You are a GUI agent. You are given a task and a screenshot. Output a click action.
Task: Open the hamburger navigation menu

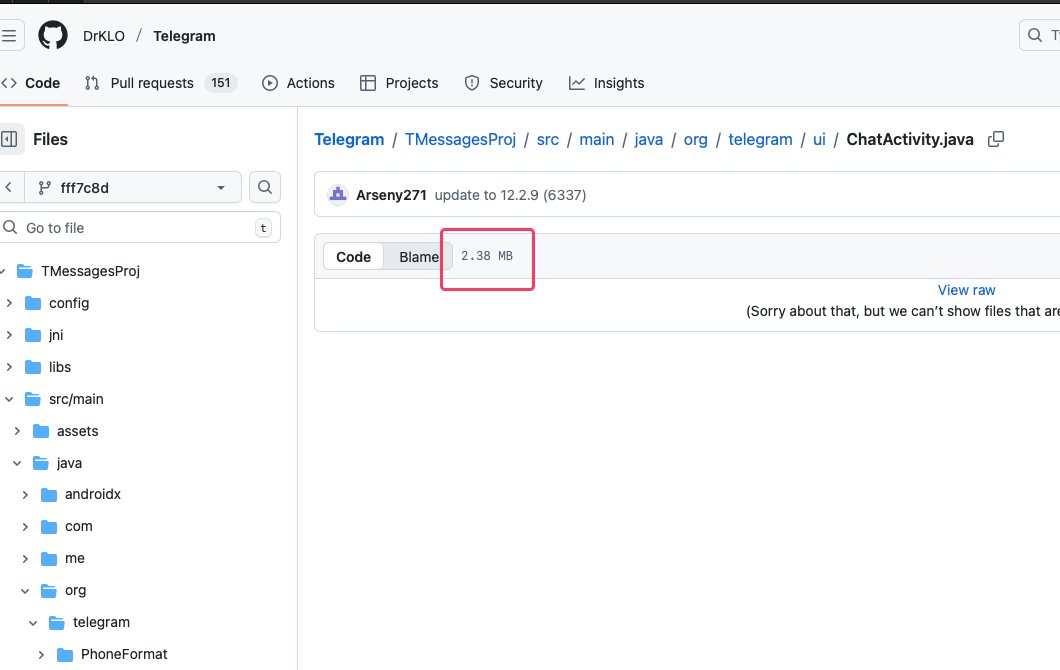click(x=9, y=35)
